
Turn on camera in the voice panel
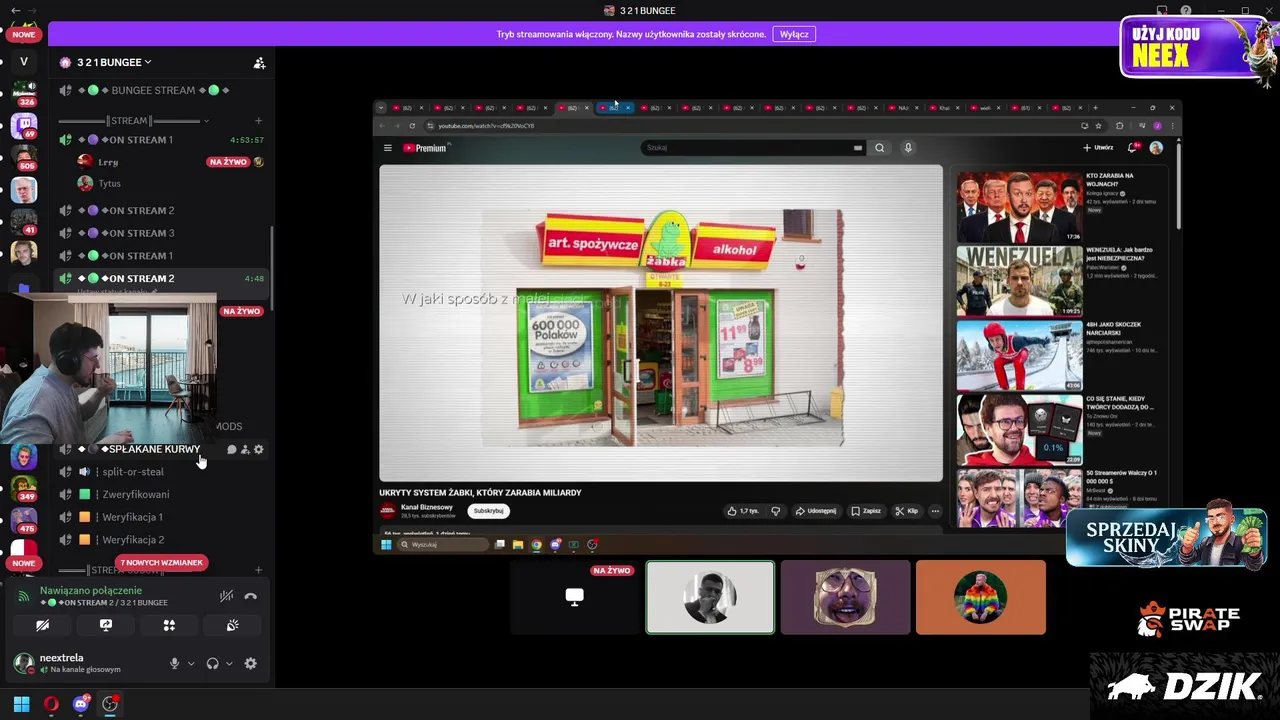pyautogui.click(x=42, y=625)
